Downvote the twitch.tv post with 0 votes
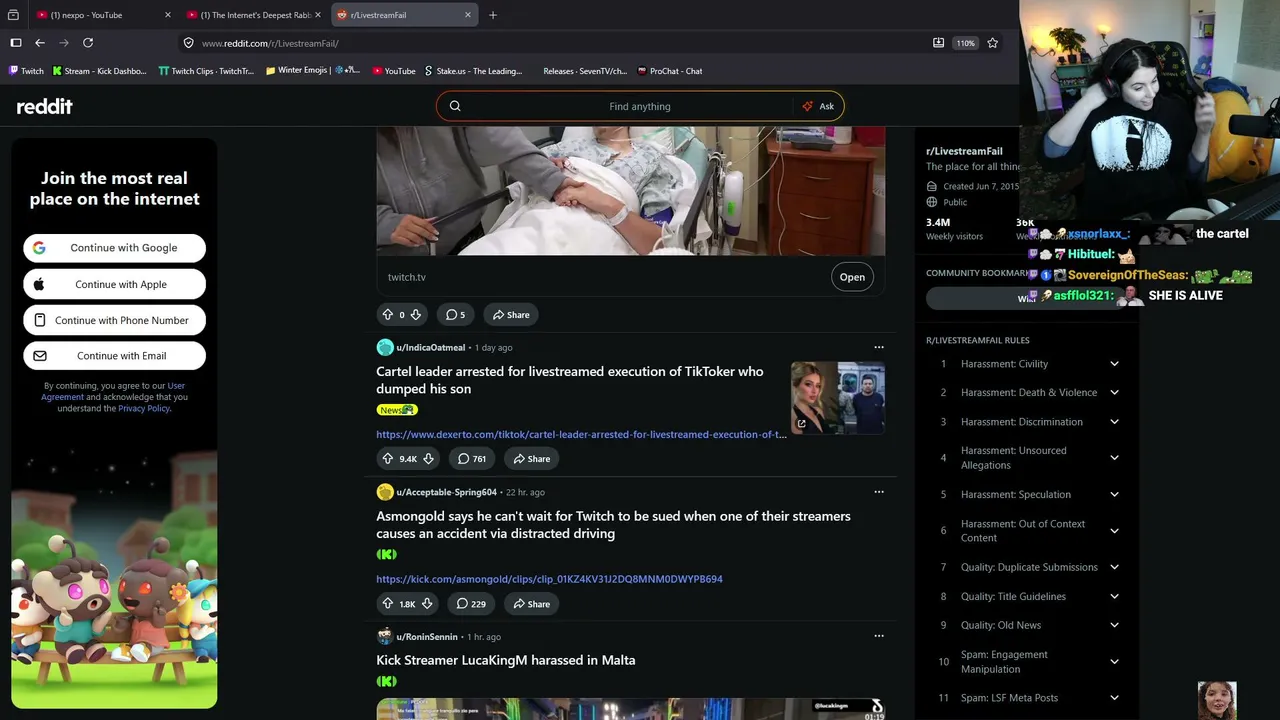 416,315
